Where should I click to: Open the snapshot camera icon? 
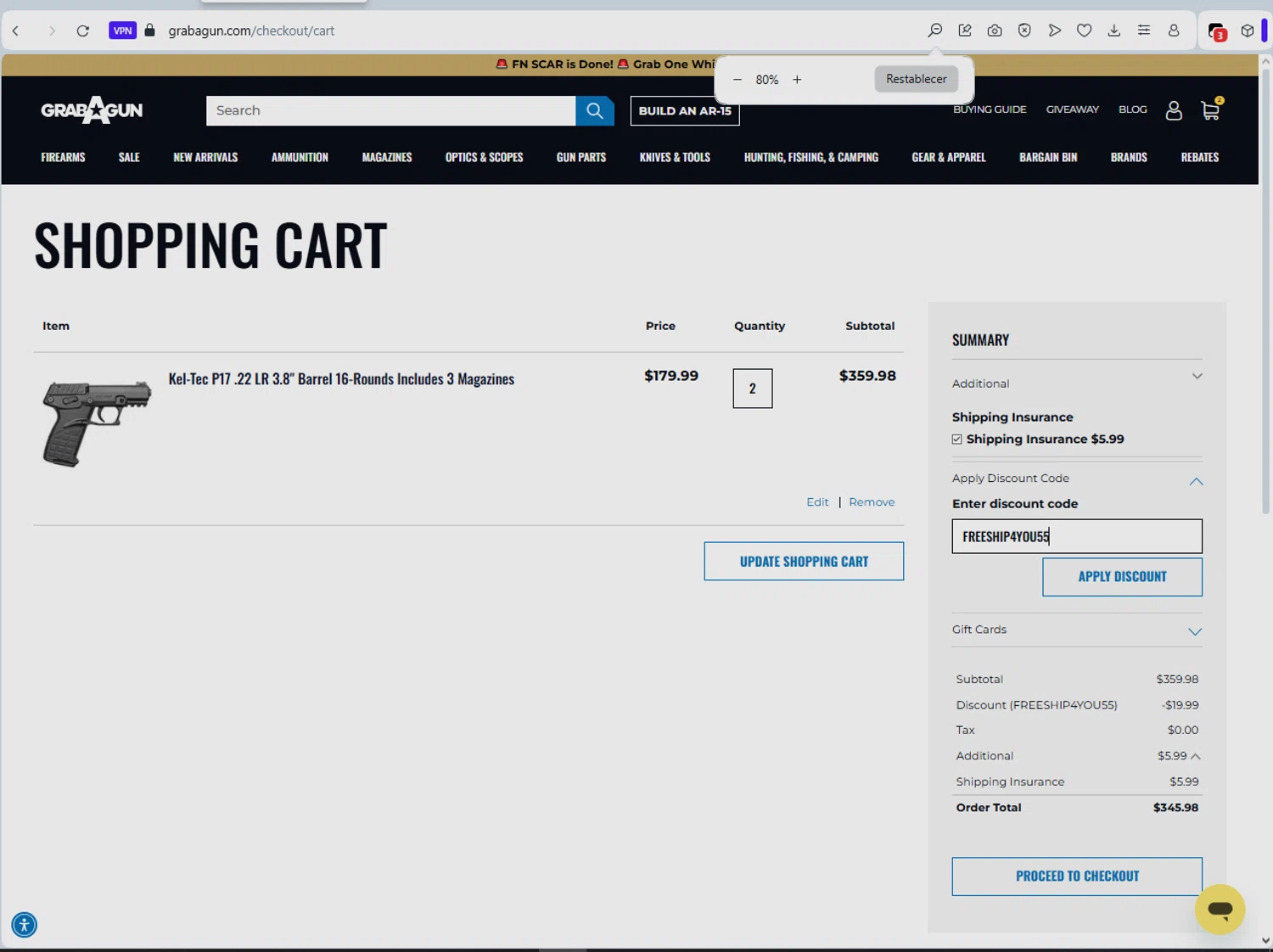(x=995, y=31)
